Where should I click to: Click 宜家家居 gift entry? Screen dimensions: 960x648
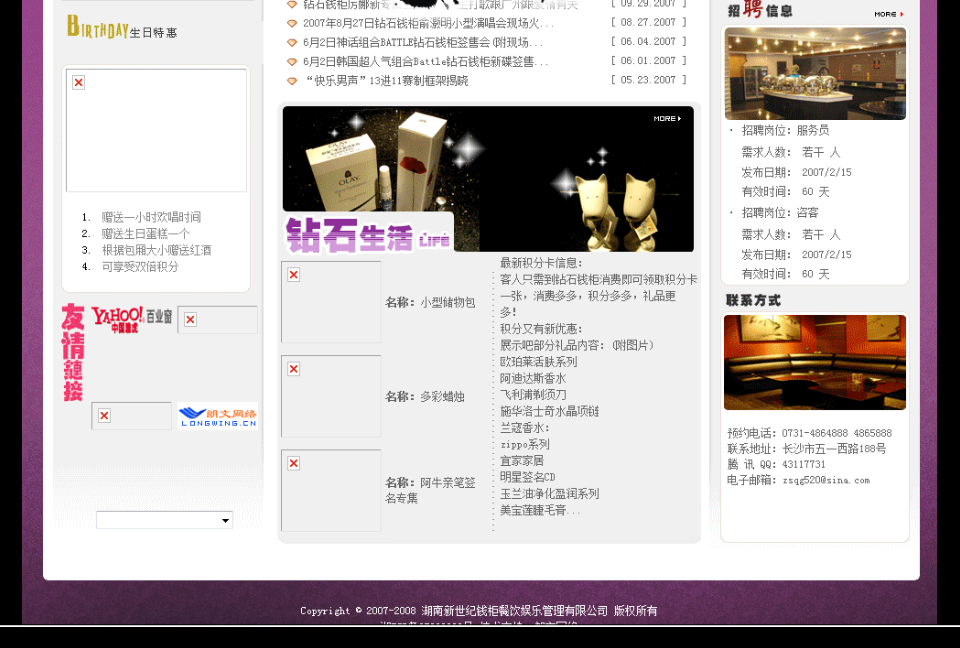[522, 461]
